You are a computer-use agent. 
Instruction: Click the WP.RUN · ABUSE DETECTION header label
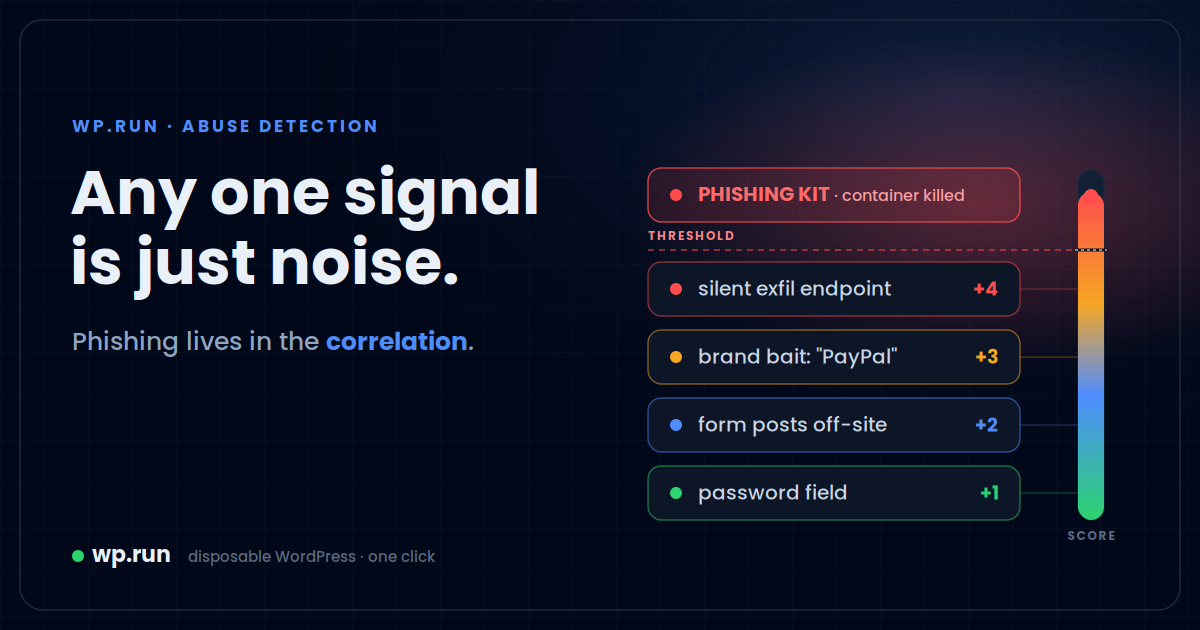click(x=225, y=127)
